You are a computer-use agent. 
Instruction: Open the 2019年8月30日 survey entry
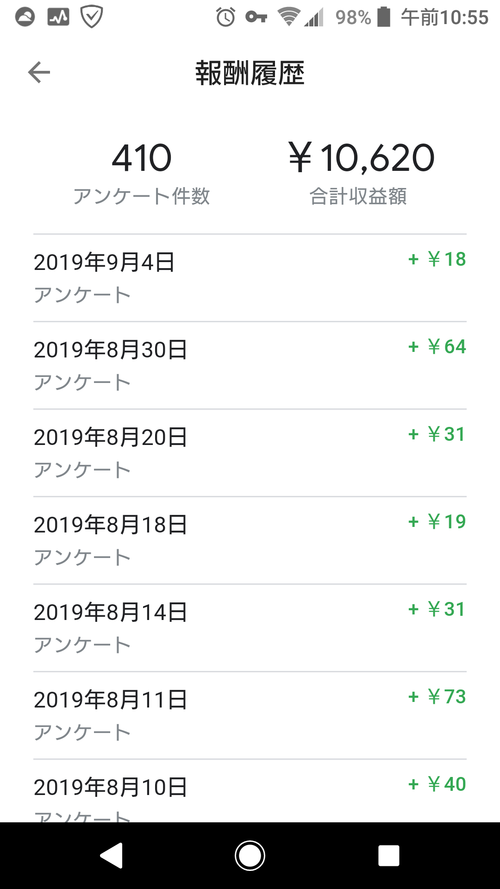click(250, 365)
